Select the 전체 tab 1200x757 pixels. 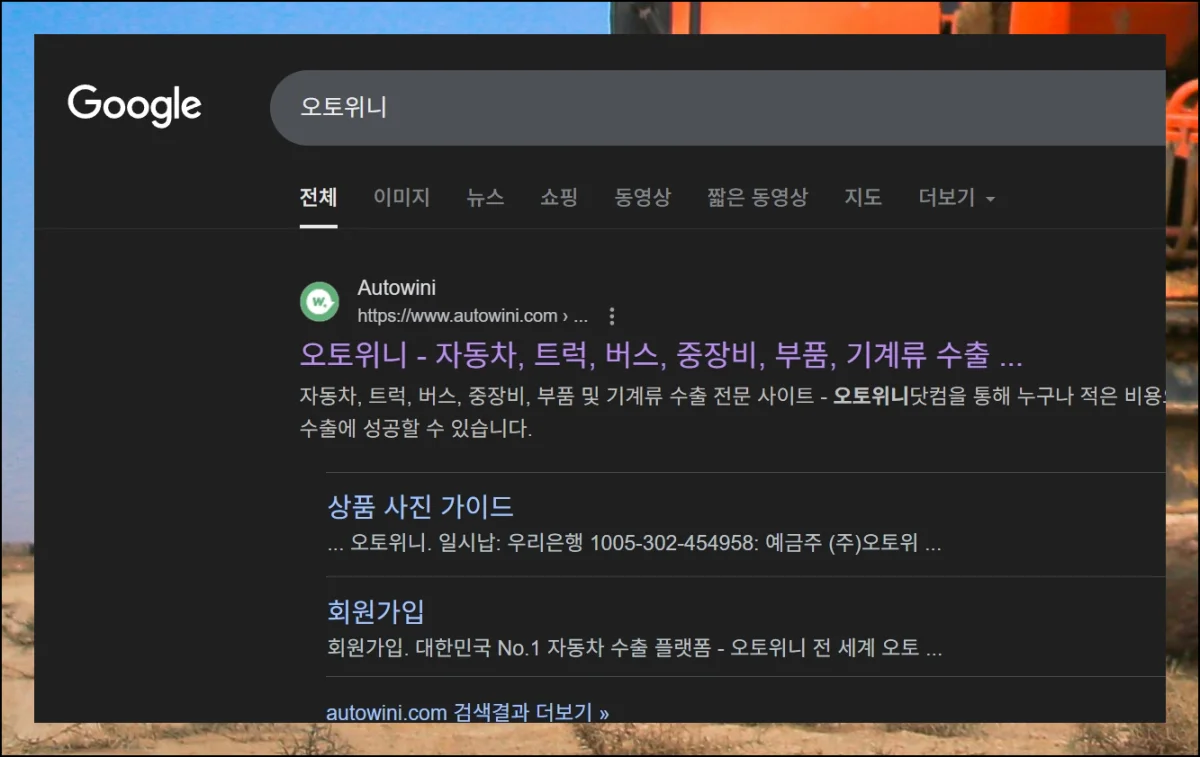pyautogui.click(x=318, y=198)
